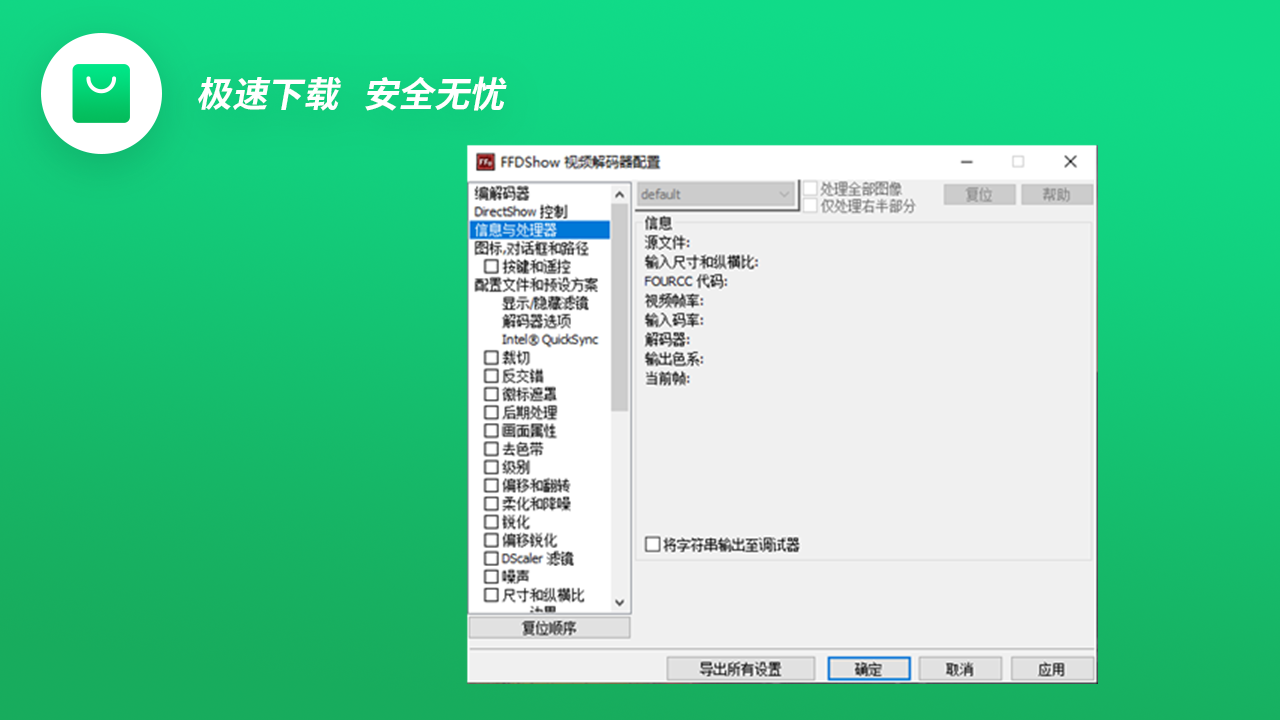1280x720 pixels.
Task: Select 编解码器 in the left tree
Action: (x=504, y=195)
